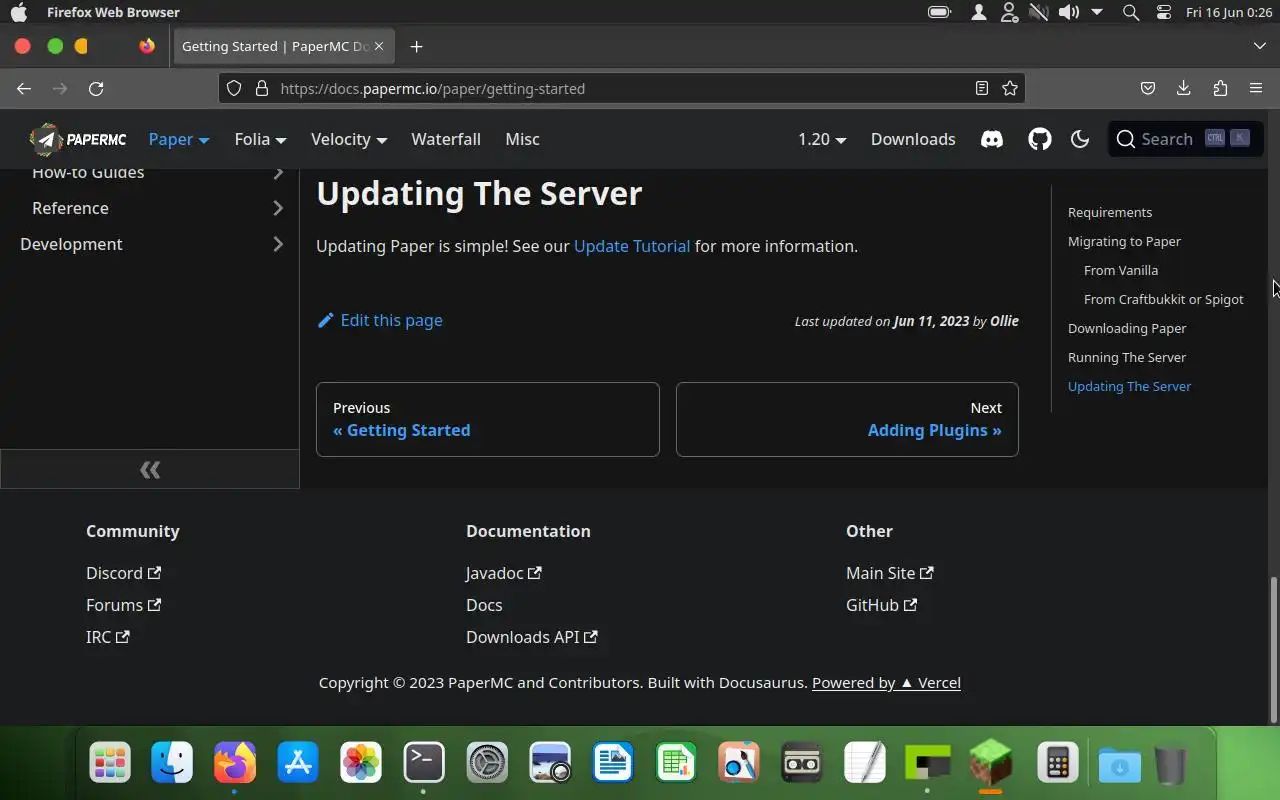Click the menu bar spotlight search icon
This screenshot has height=800, width=1280.
tap(1130, 12)
